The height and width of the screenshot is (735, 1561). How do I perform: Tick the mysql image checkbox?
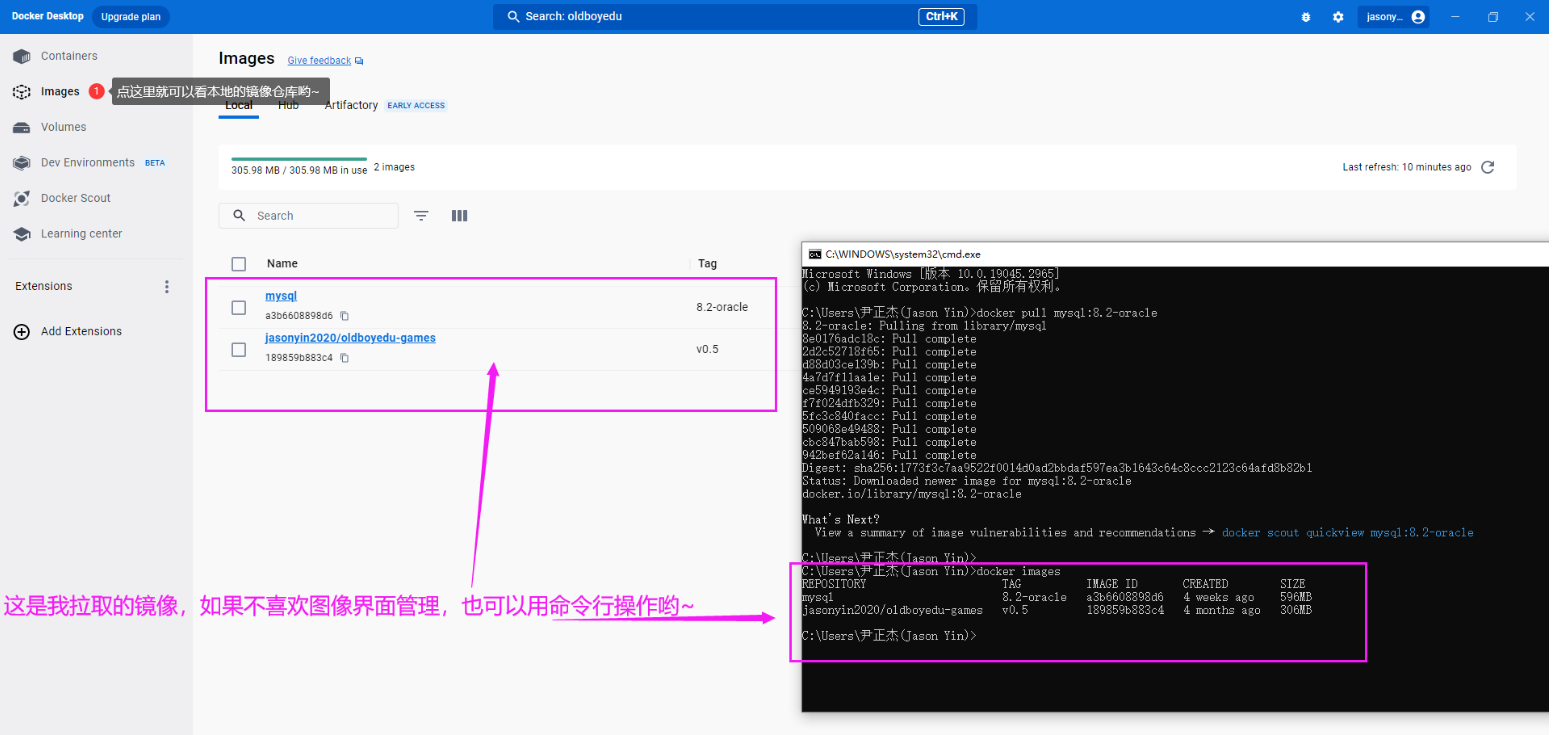tap(238, 307)
